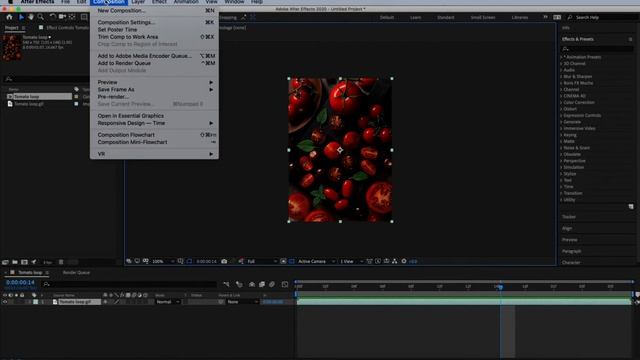This screenshot has width=640, height=360.
Task: Select the Hand tool
Action: pyautogui.click(x=31, y=17)
